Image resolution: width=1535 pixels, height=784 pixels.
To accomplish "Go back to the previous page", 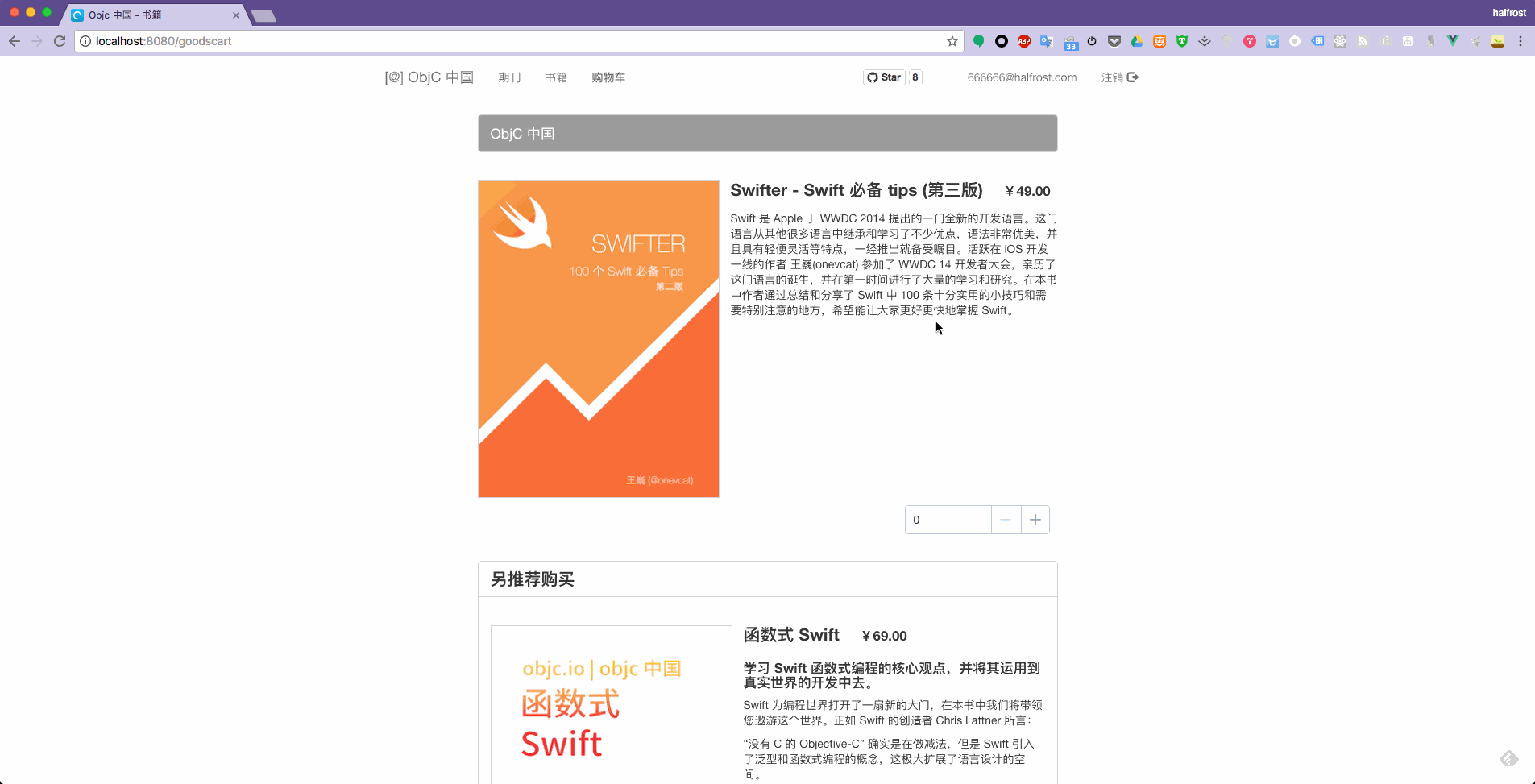I will 15,41.
